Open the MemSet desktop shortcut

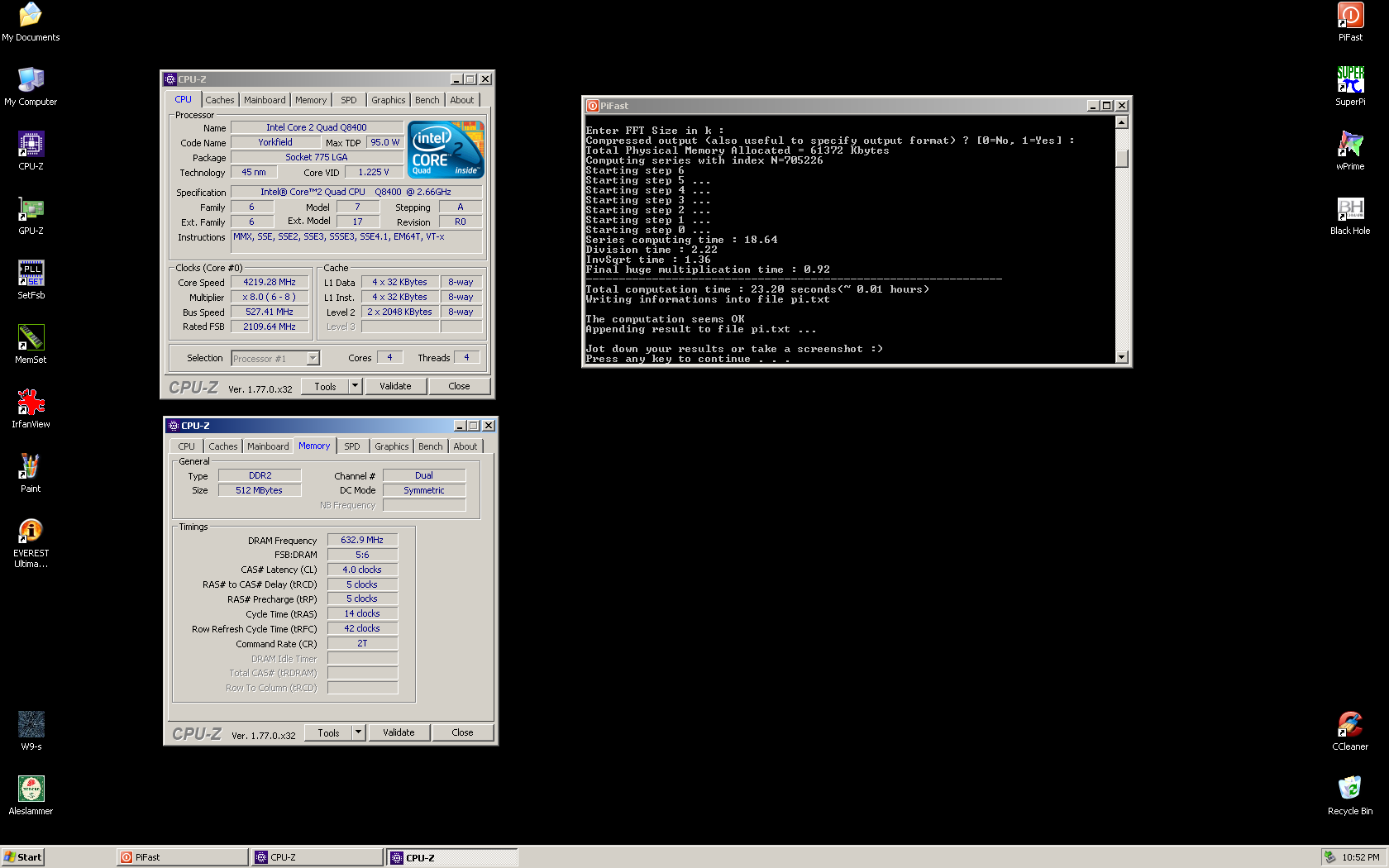click(31, 344)
